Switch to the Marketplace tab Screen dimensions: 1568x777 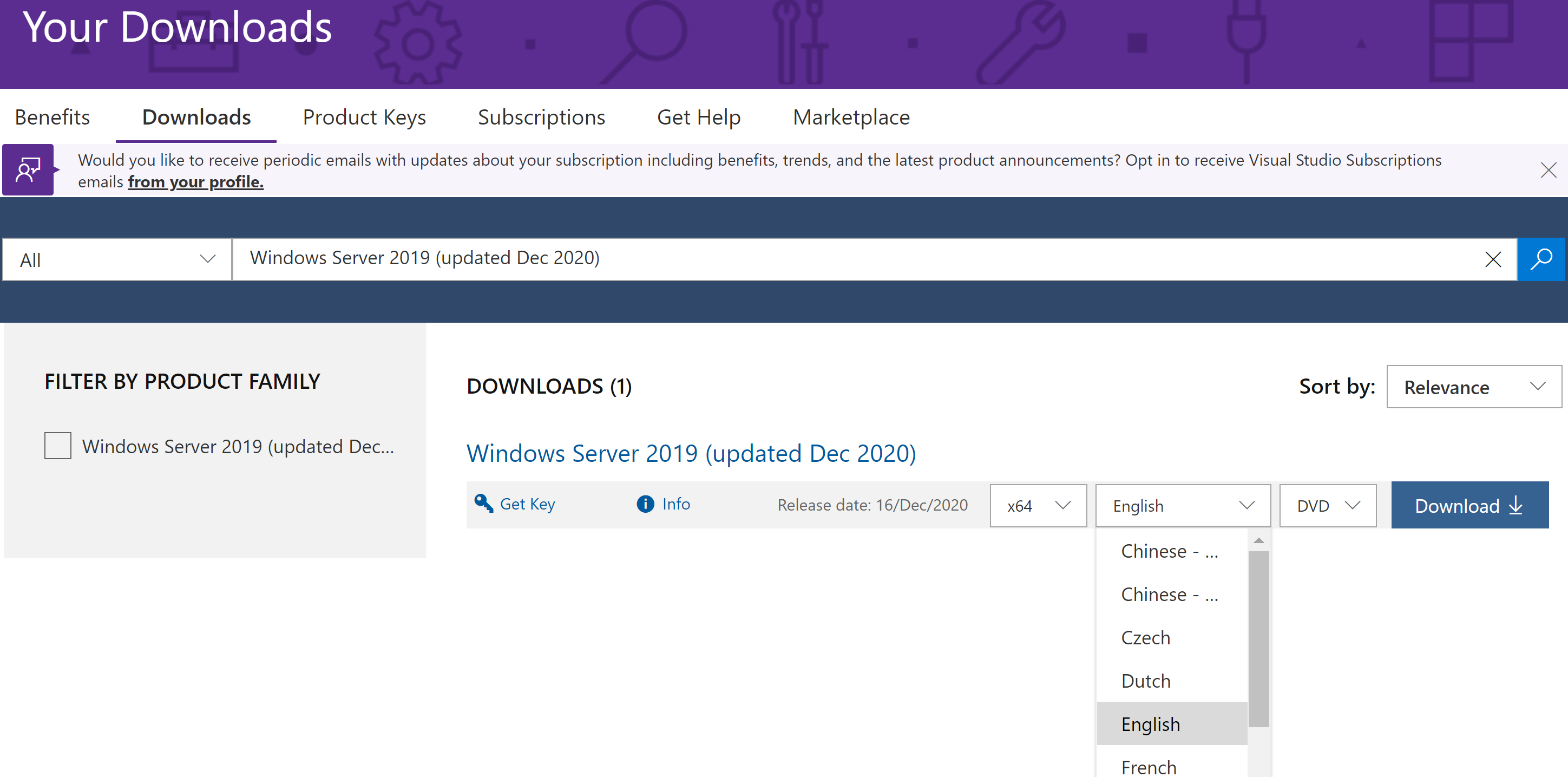[851, 117]
